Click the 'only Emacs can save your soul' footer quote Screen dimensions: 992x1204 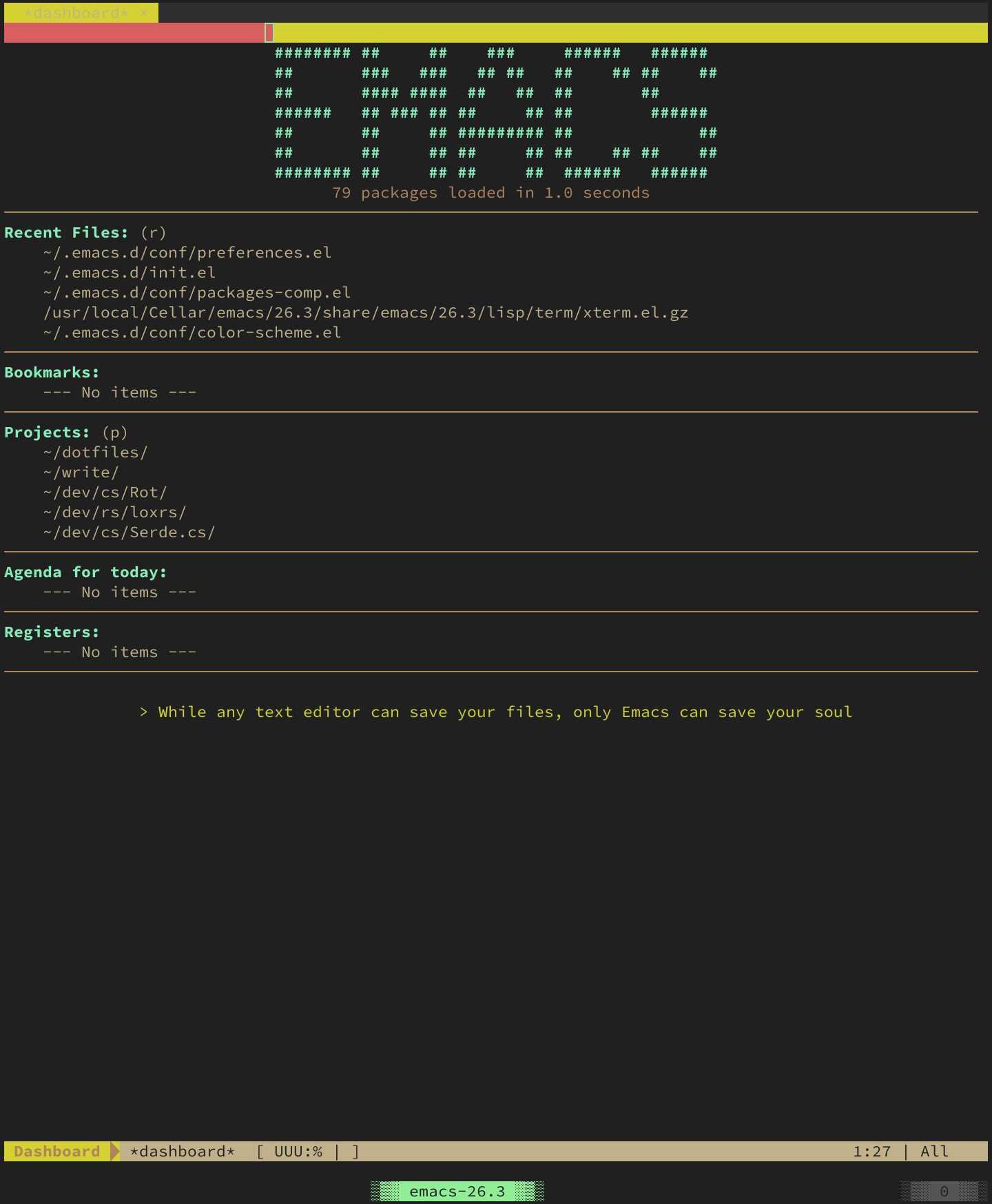[713, 712]
